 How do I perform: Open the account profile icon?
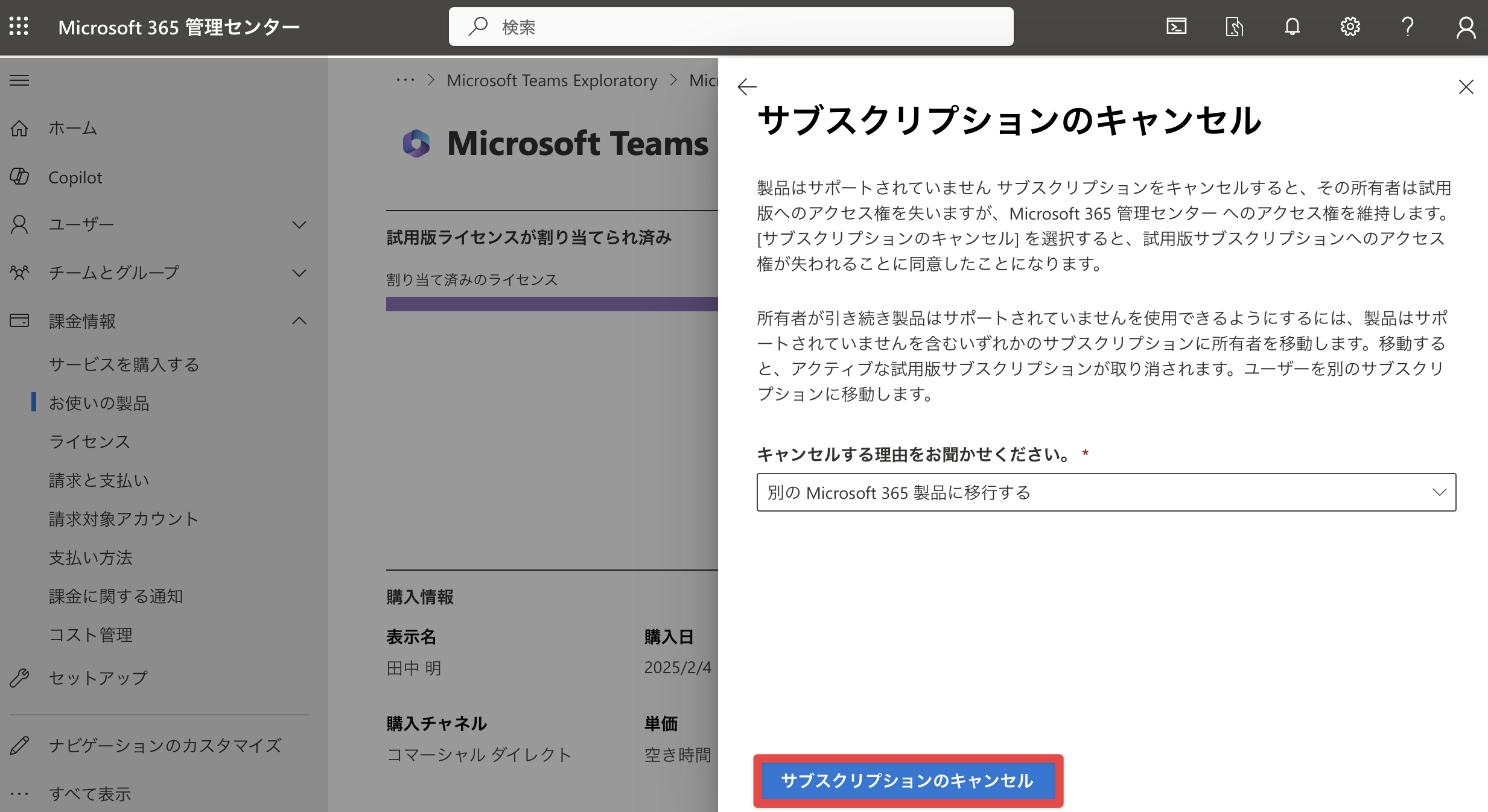[1466, 27]
